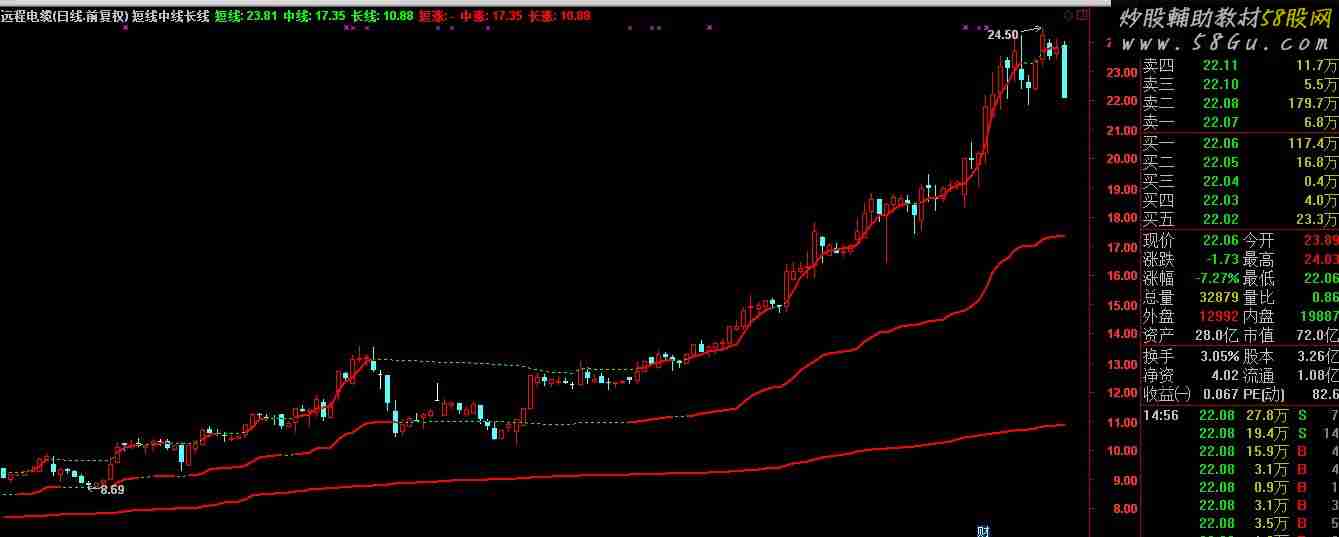Select the 卖三 22.10 ask row

pyautogui.click(x=1240, y=84)
